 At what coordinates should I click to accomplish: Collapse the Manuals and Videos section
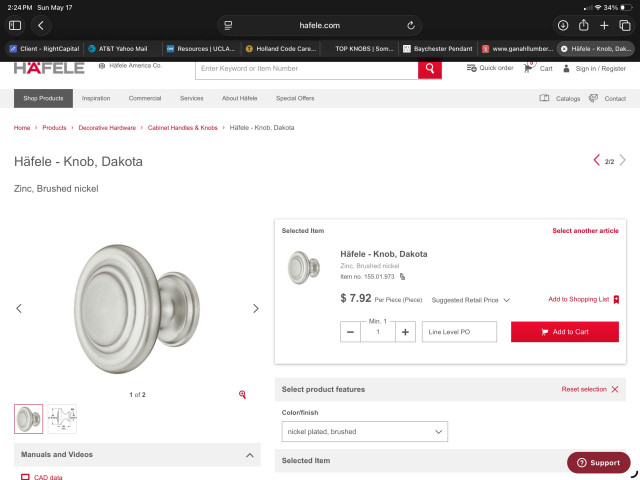click(250, 455)
